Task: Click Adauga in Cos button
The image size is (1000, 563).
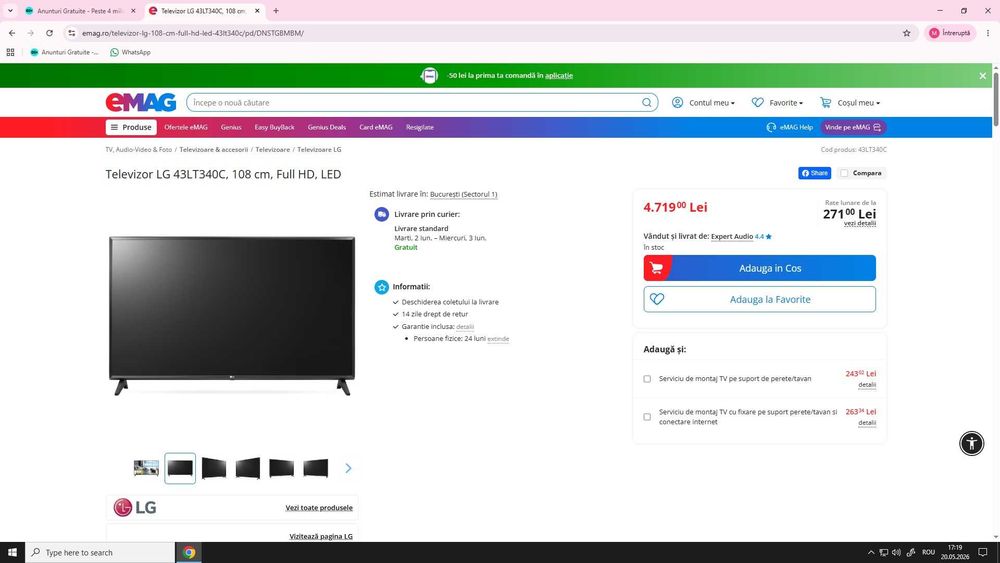Action: coord(759,268)
